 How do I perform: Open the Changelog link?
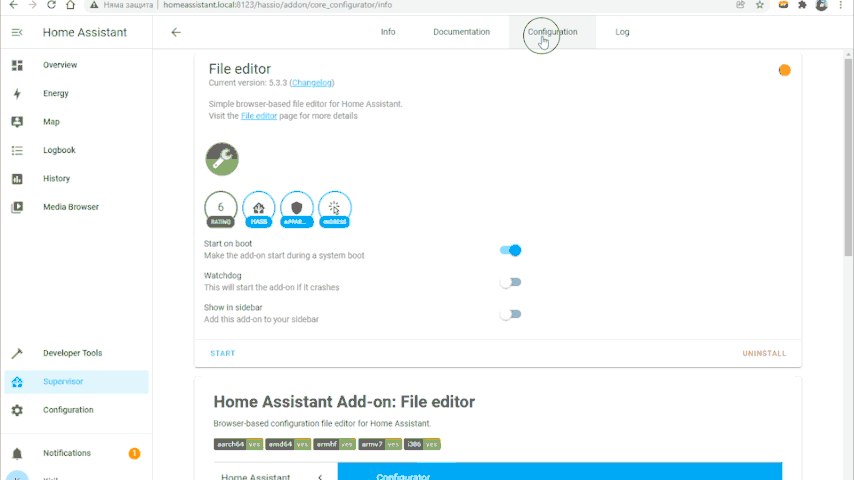point(312,83)
